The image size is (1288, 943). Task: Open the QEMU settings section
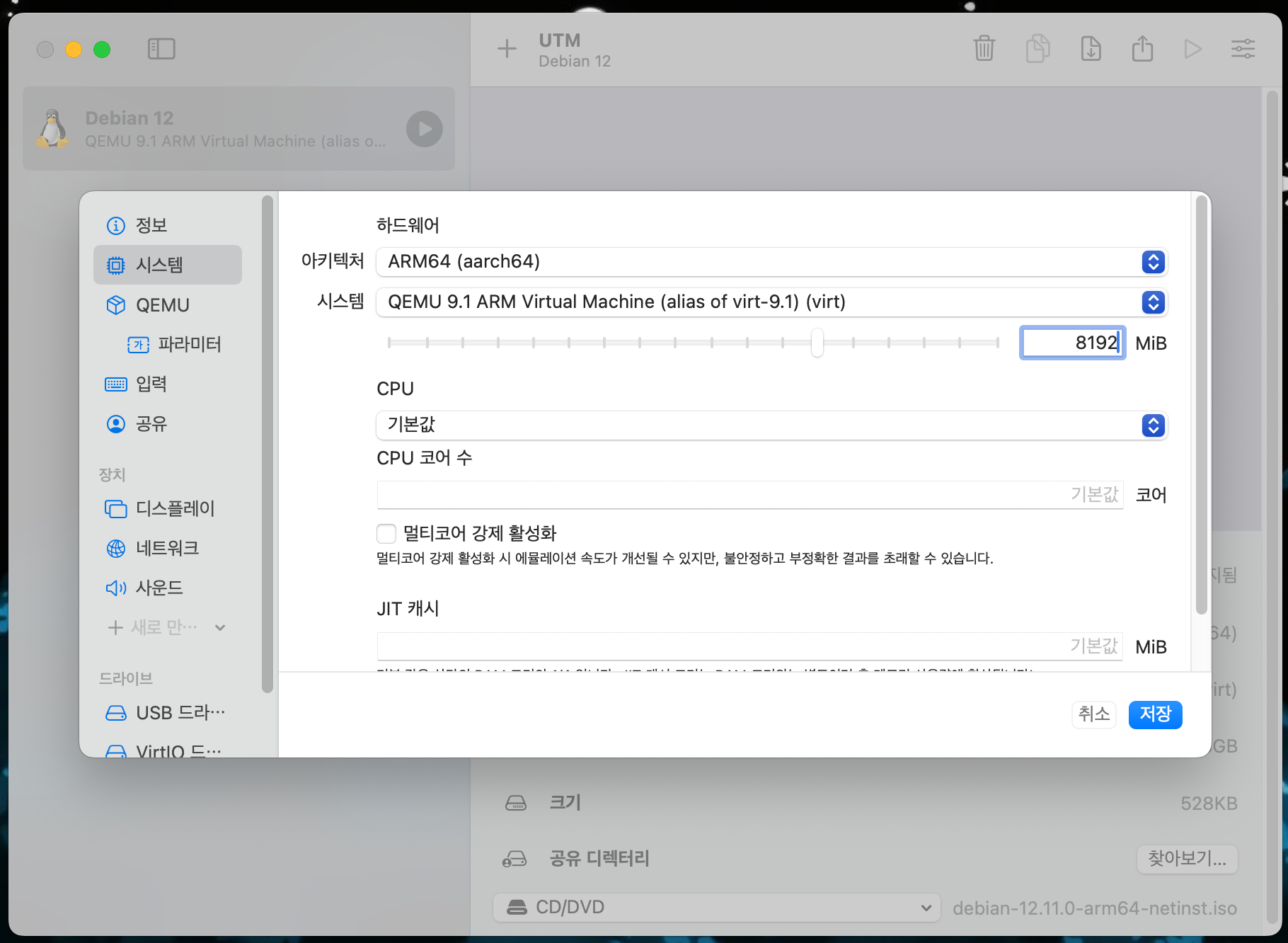[x=168, y=305]
